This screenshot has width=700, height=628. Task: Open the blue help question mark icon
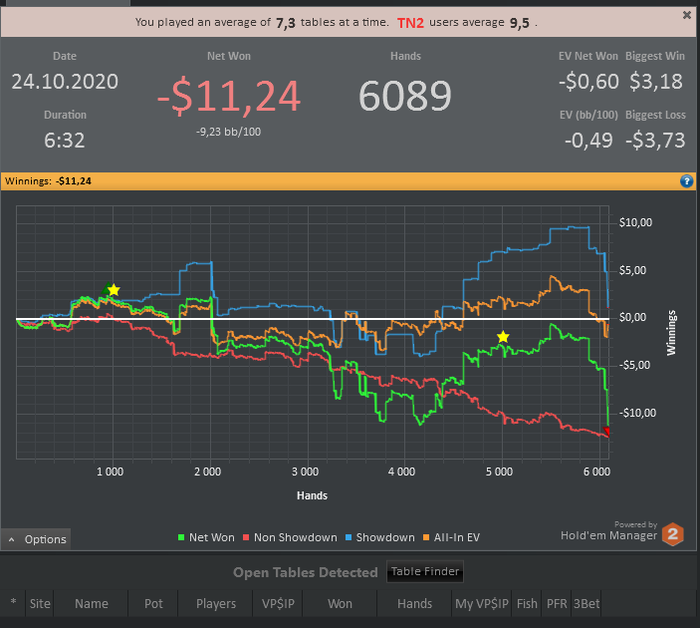pos(686,181)
